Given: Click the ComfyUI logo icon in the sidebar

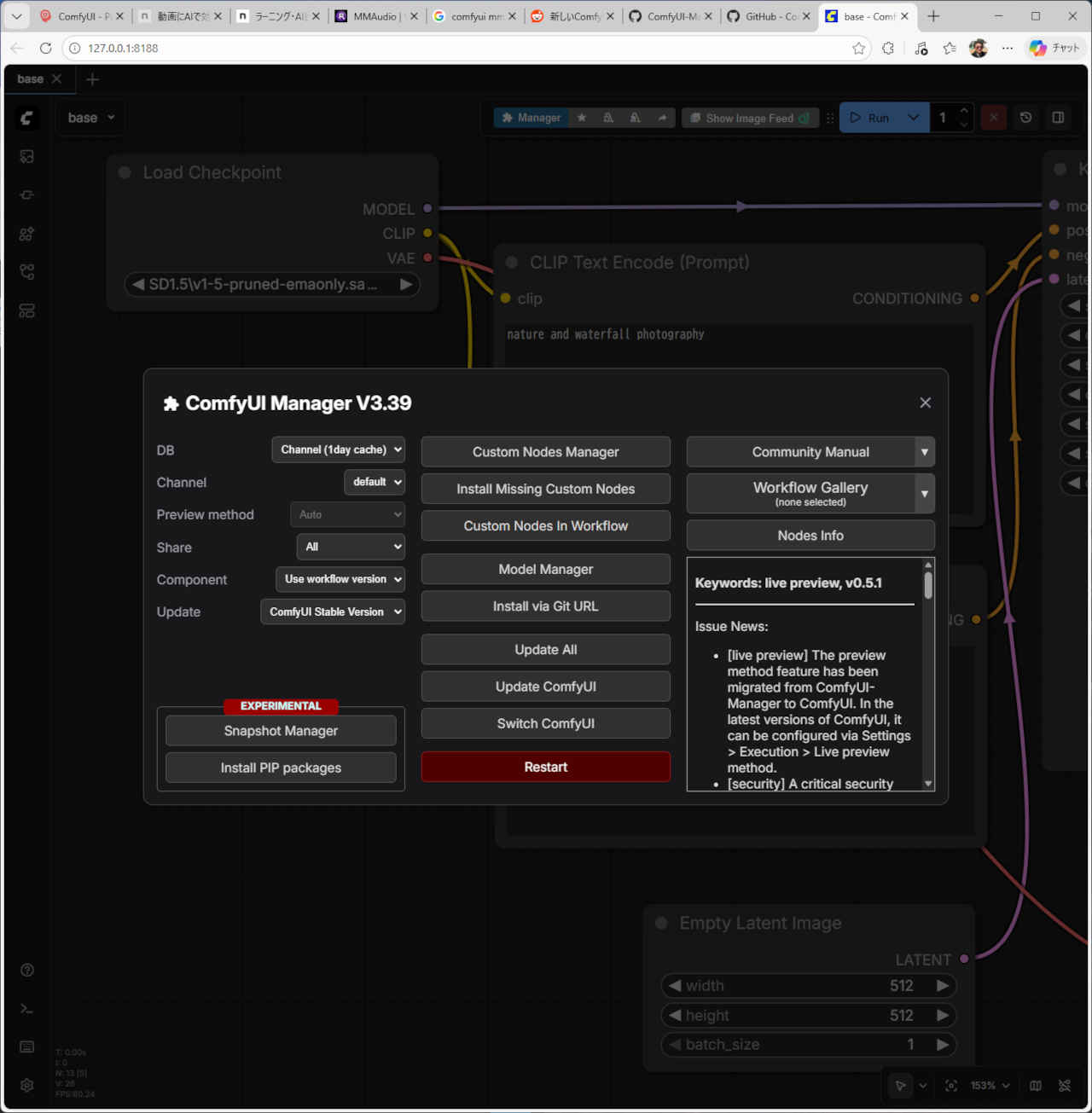Looking at the screenshot, I should (27, 118).
